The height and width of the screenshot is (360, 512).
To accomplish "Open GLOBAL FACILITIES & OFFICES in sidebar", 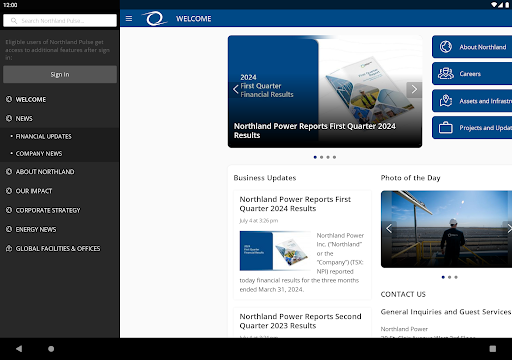I will (x=60, y=249).
